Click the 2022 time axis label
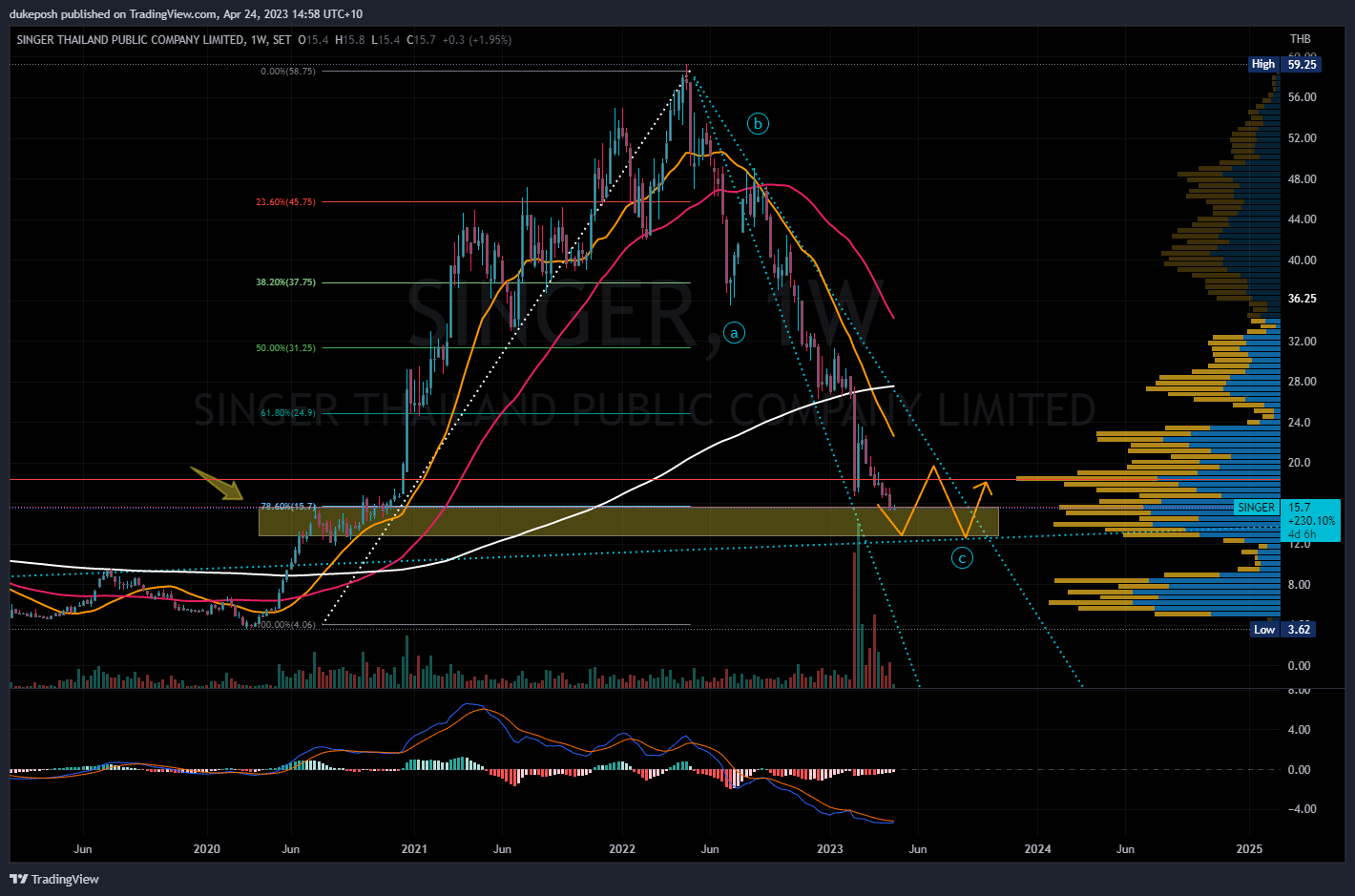 [x=622, y=849]
